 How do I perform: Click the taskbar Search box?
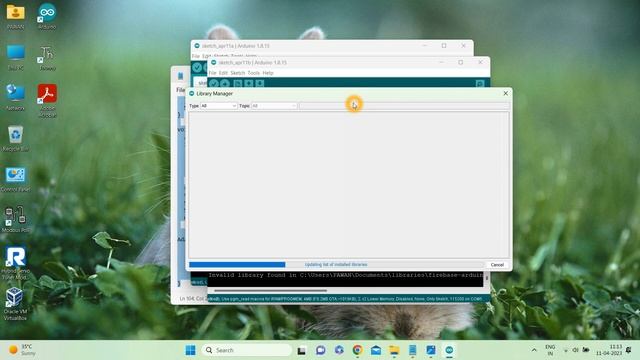247,350
